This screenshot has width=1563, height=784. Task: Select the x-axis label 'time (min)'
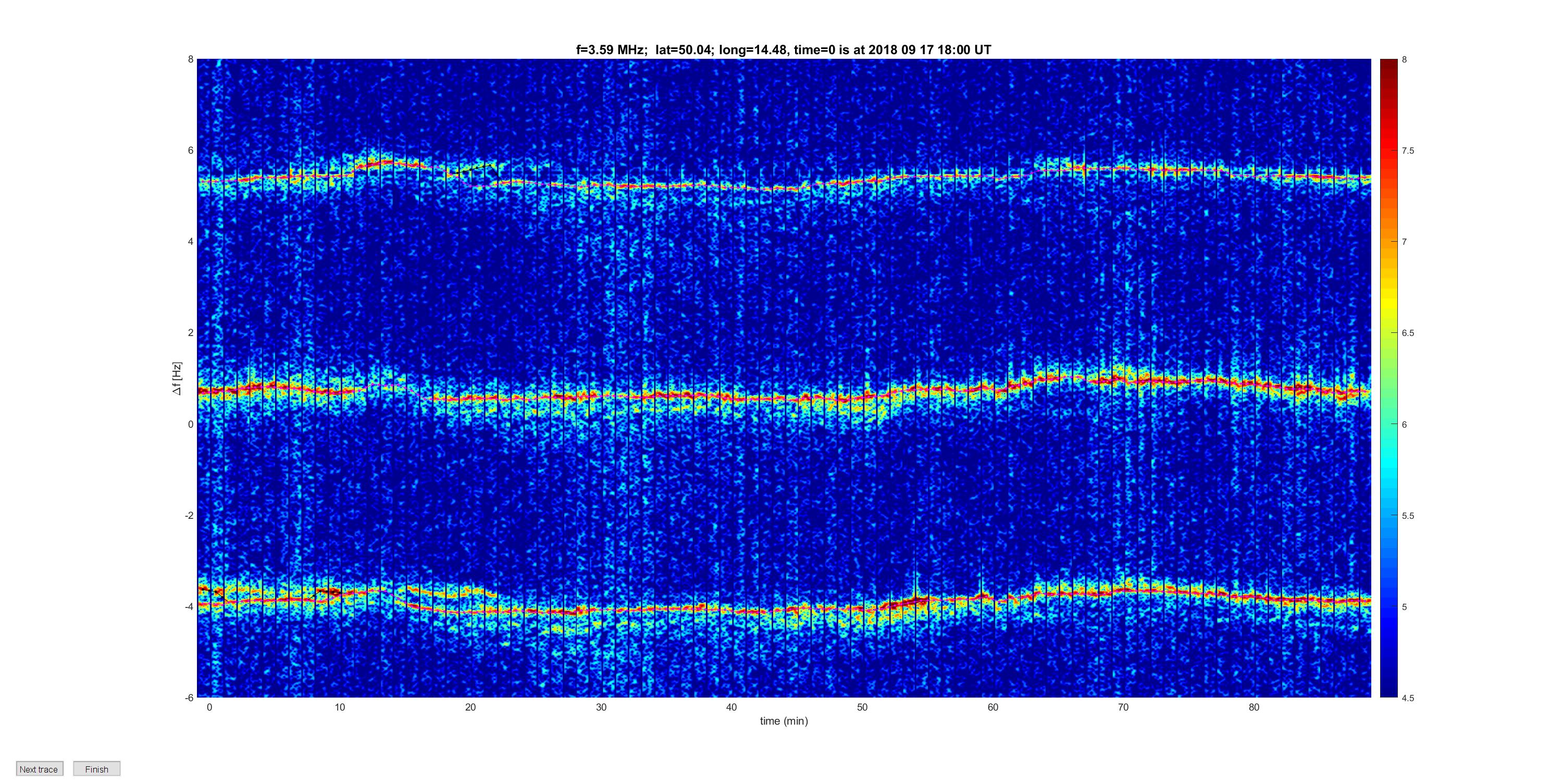(x=784, y=721)
